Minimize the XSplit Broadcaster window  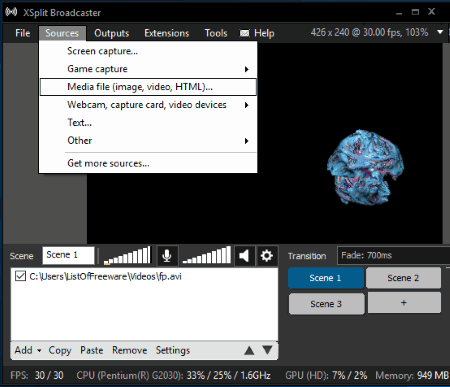tap(399, 13)
